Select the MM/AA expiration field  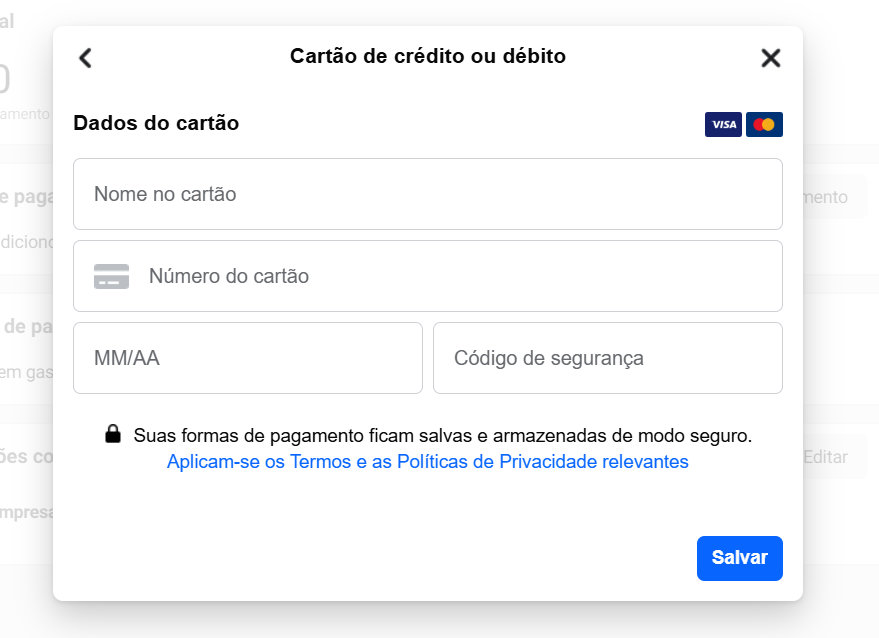click(247, 358)
